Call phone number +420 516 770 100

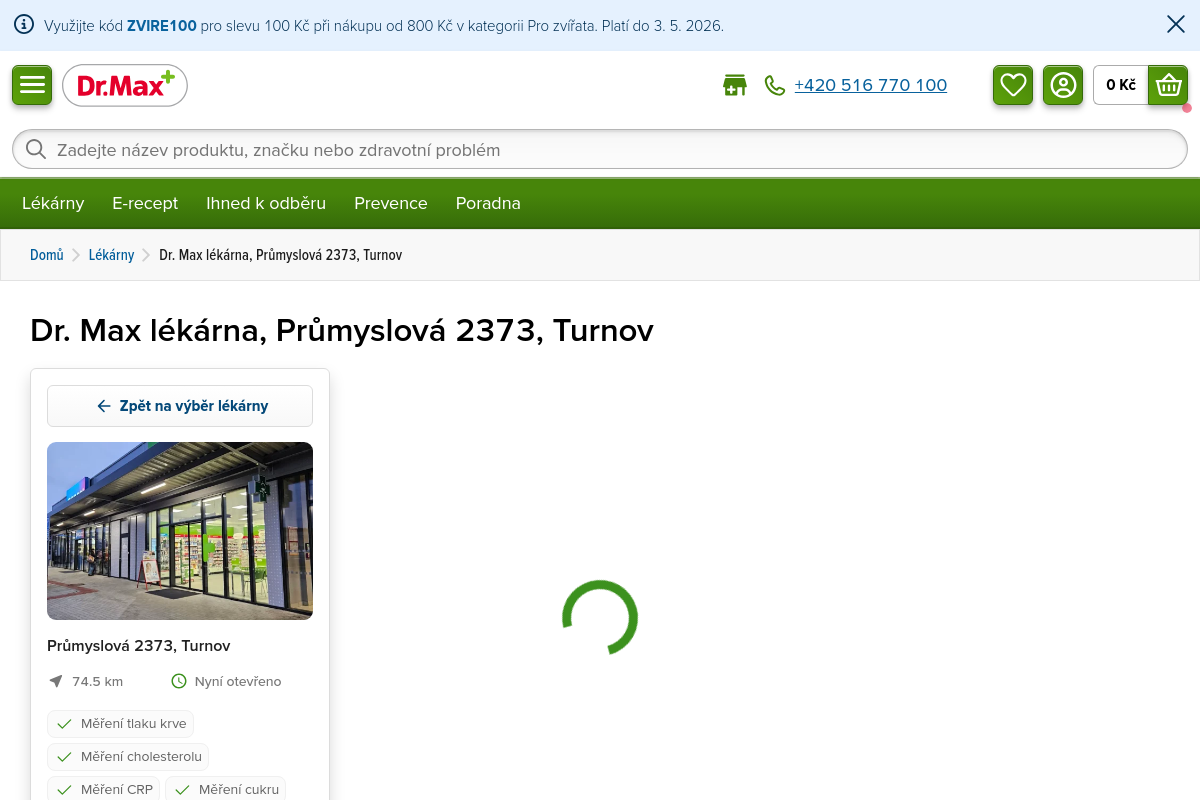[x=870, y=85]
